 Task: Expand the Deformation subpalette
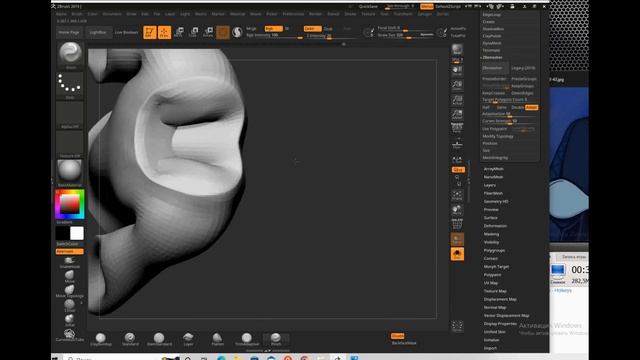click(x=496, y=226)
